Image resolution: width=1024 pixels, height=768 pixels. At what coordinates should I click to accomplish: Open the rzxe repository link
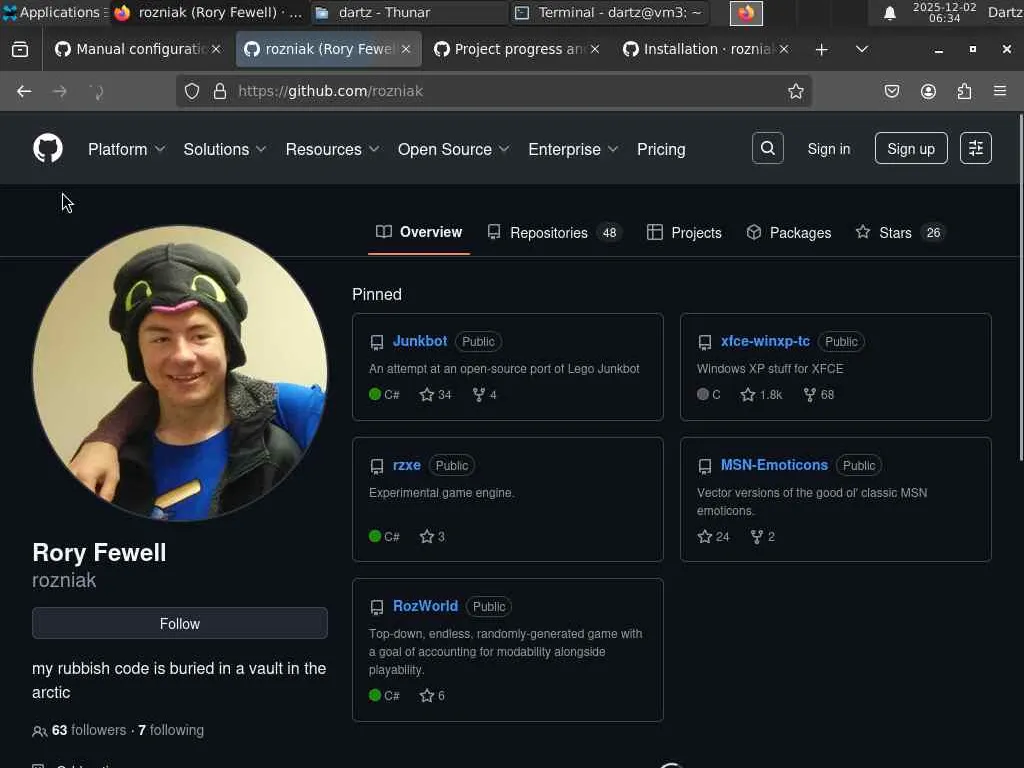[x=406, y=465]
